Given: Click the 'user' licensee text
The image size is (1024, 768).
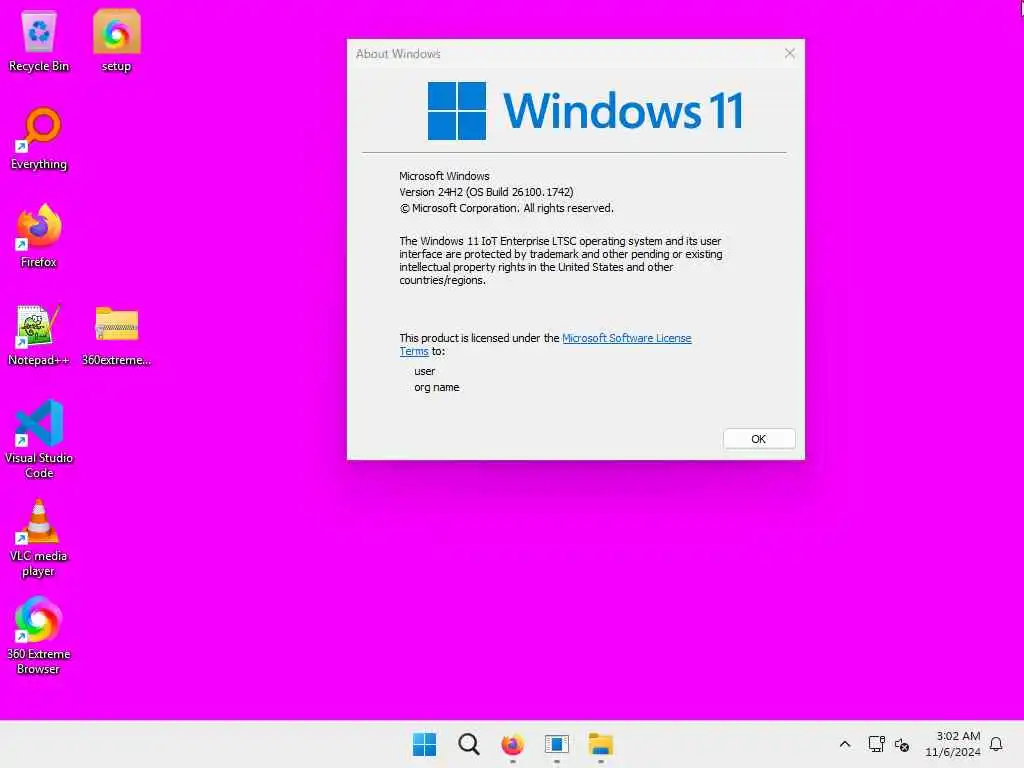Looking at the screenshot, I should click(424, 371).
